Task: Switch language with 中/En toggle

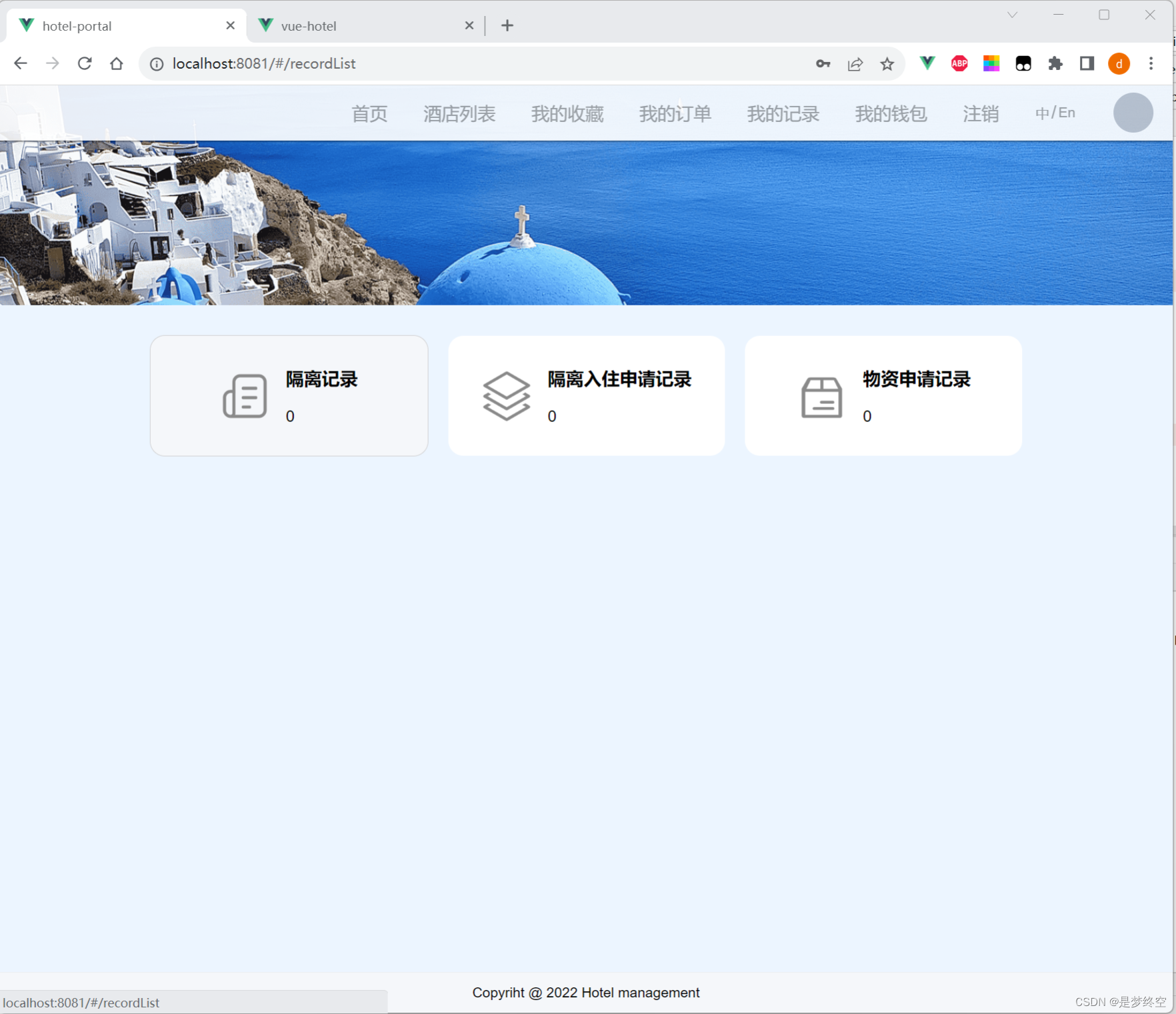Action: point(1055,113)
